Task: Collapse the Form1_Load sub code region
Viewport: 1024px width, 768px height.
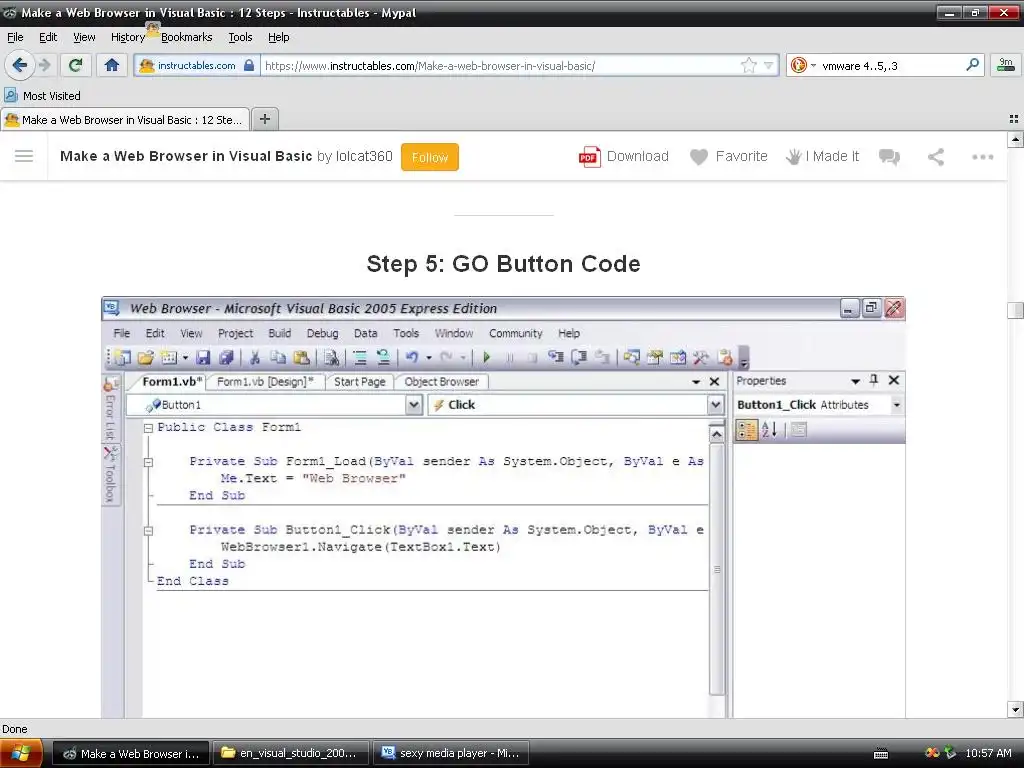Action: point(148,462)
